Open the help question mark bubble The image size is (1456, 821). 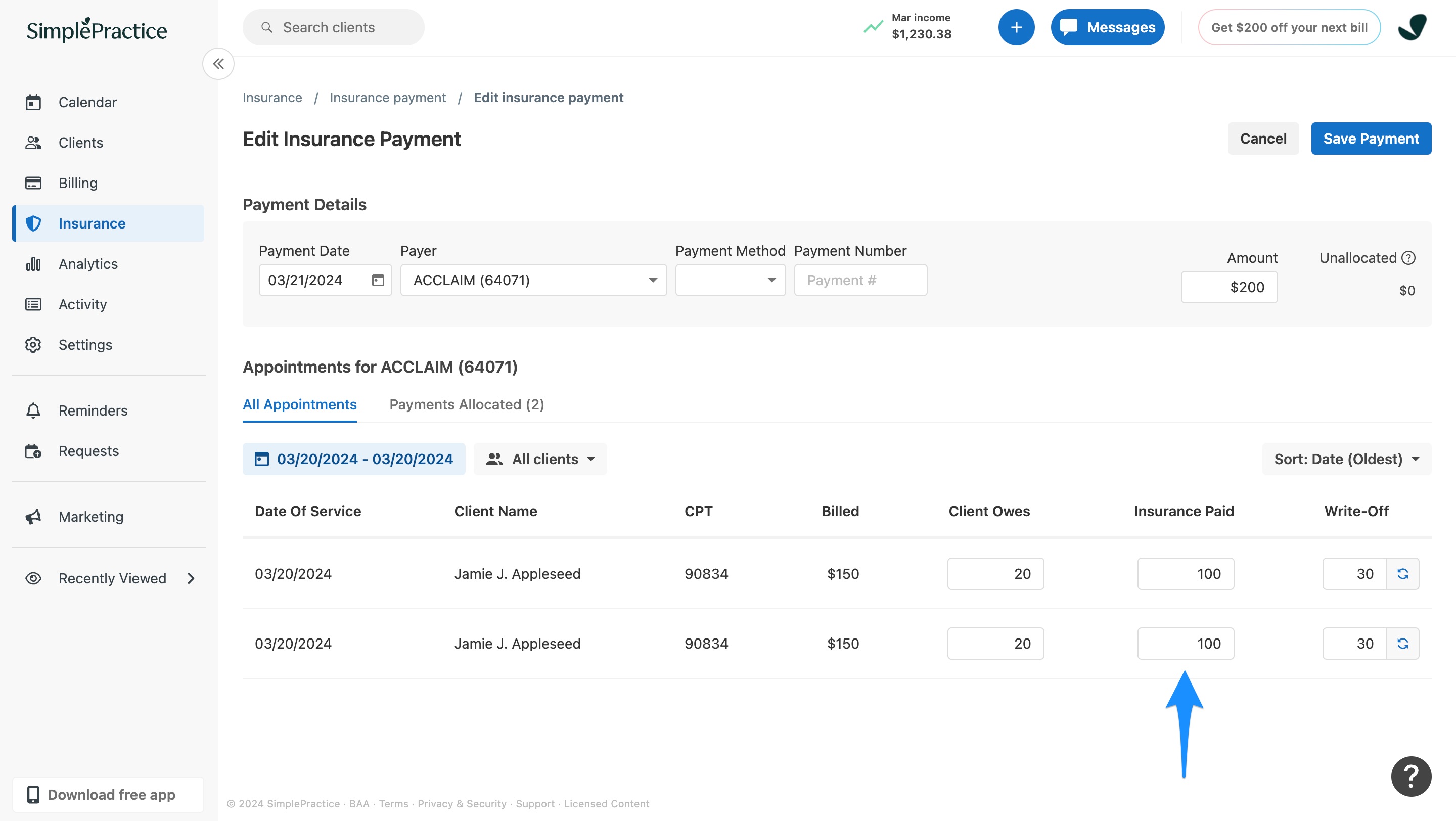(1411, 776)
